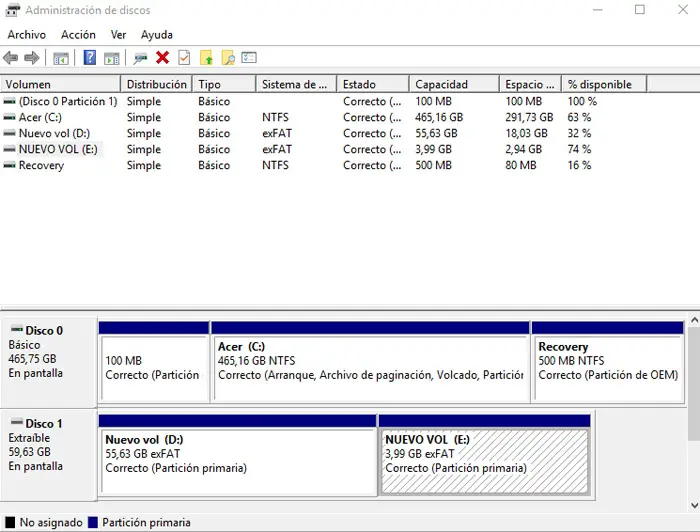Select the NUEVO VOL (E:) partition block

[484, 459]
